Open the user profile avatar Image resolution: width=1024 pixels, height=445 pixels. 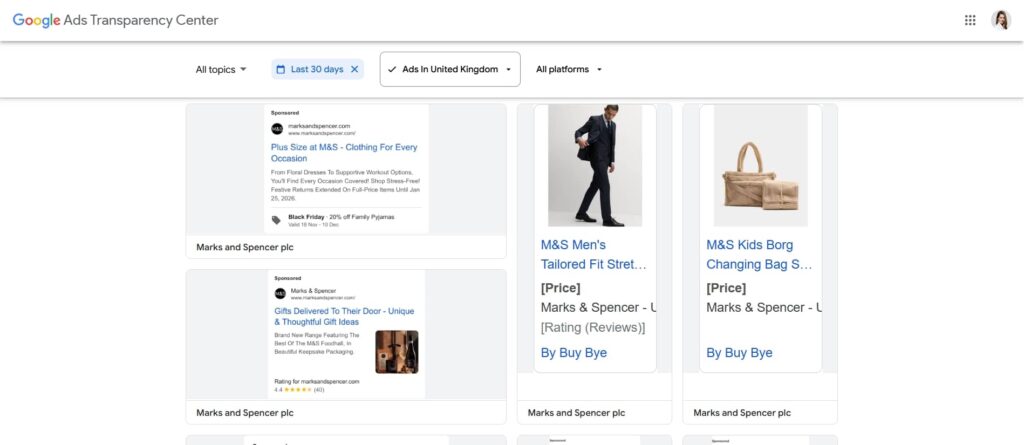point(1000,20)
